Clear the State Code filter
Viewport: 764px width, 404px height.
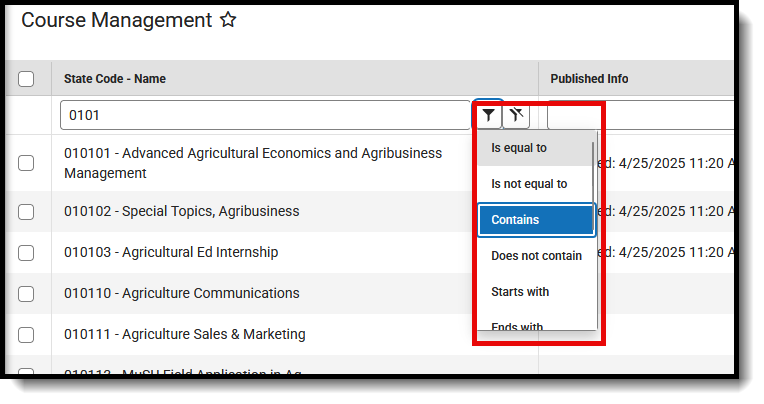[x=516, y=115]
